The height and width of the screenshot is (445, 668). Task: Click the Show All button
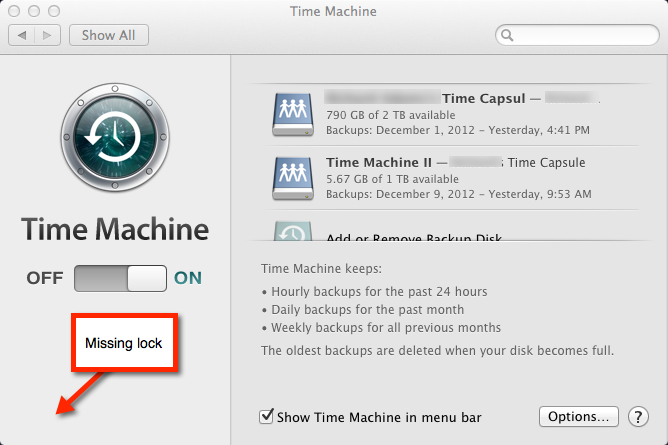point(109,35)
